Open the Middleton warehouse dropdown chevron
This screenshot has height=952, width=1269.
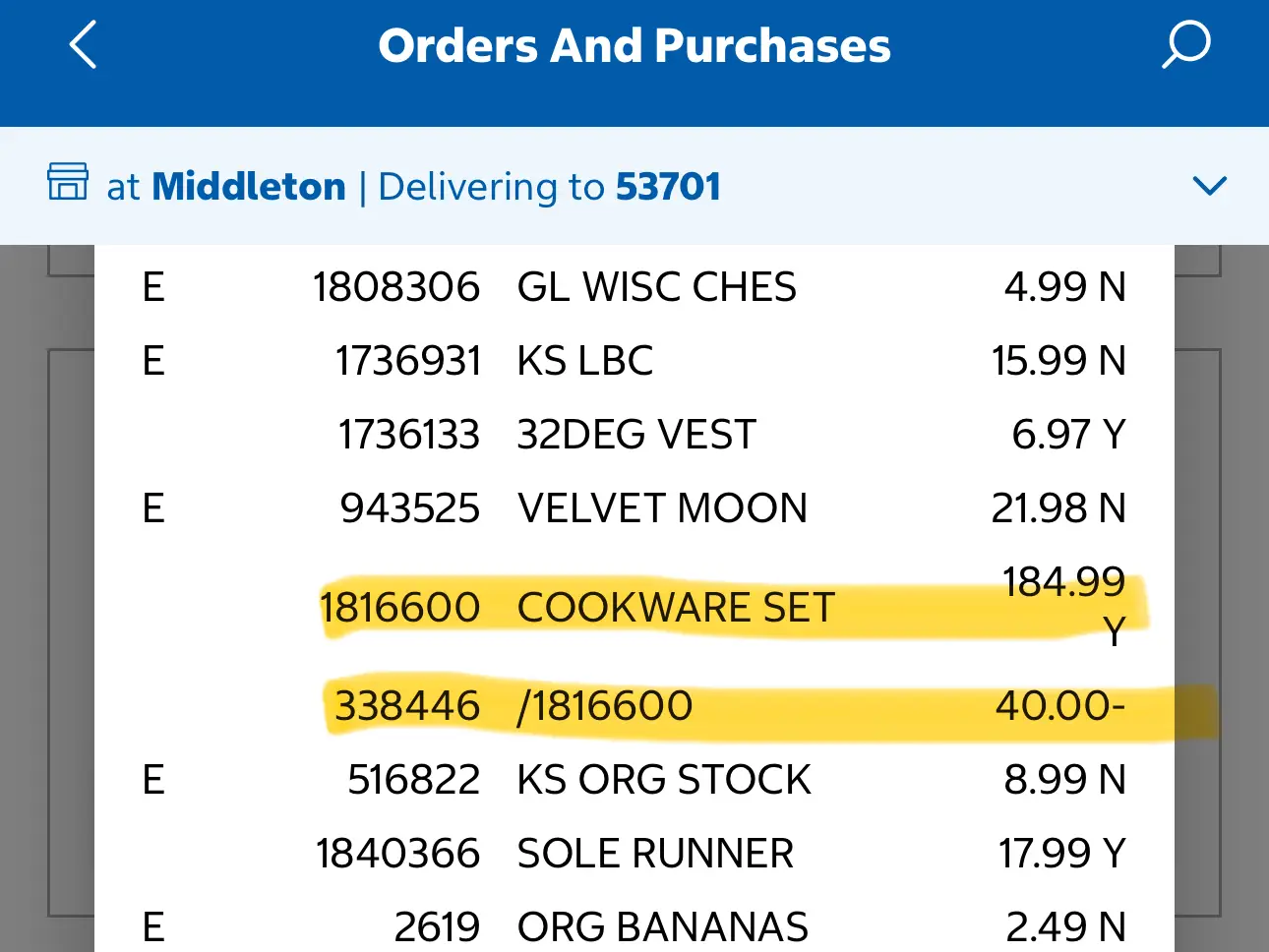(x=1209, y=186)
